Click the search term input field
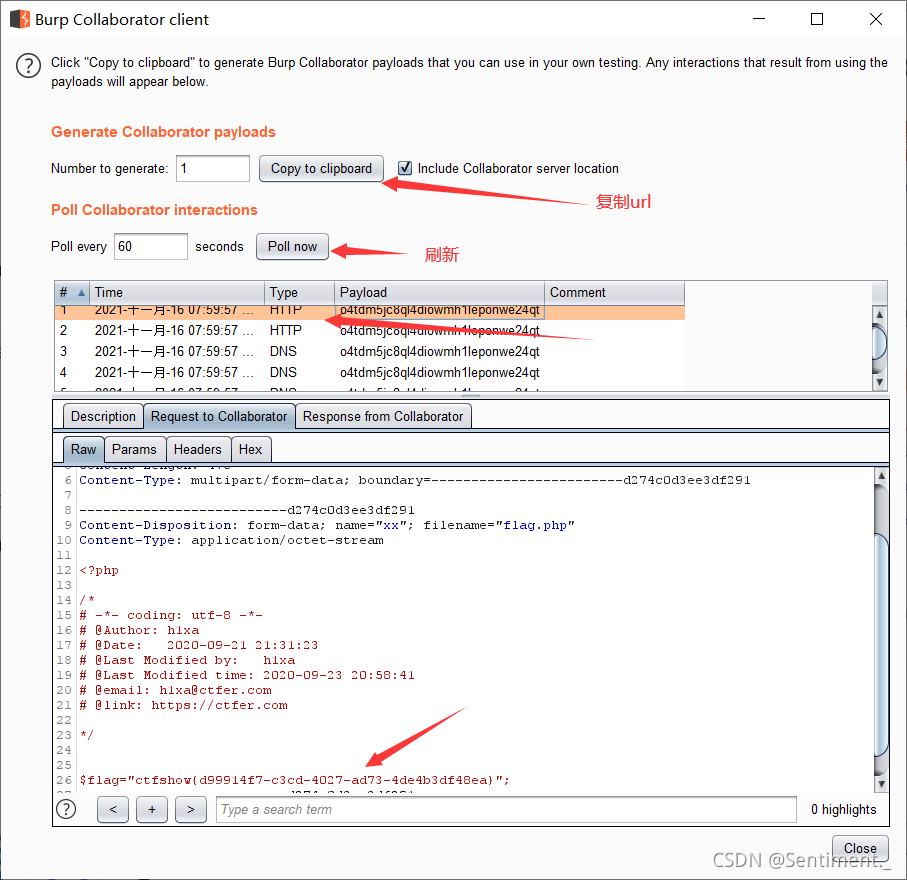 point(506,809)
